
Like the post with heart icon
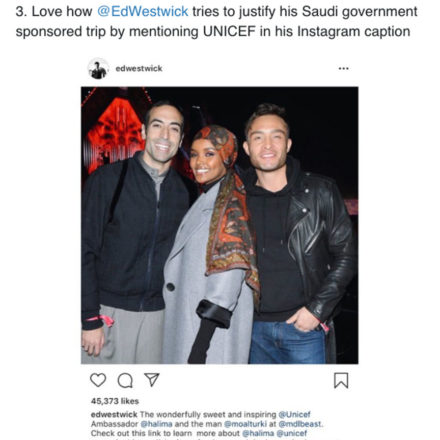[x=98, y=380]
